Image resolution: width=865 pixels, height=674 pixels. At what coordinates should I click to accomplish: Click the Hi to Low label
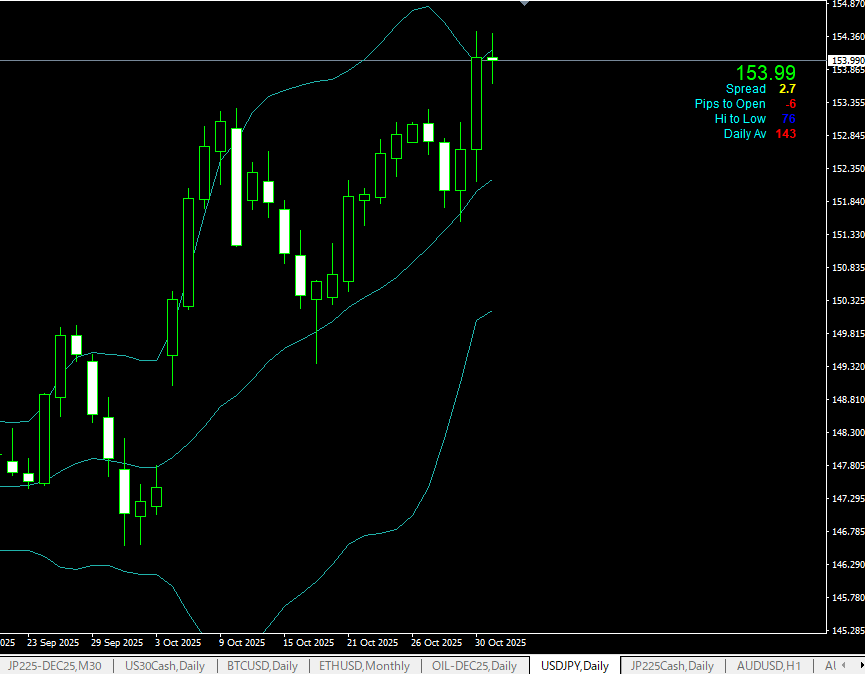tap(740, 119)
